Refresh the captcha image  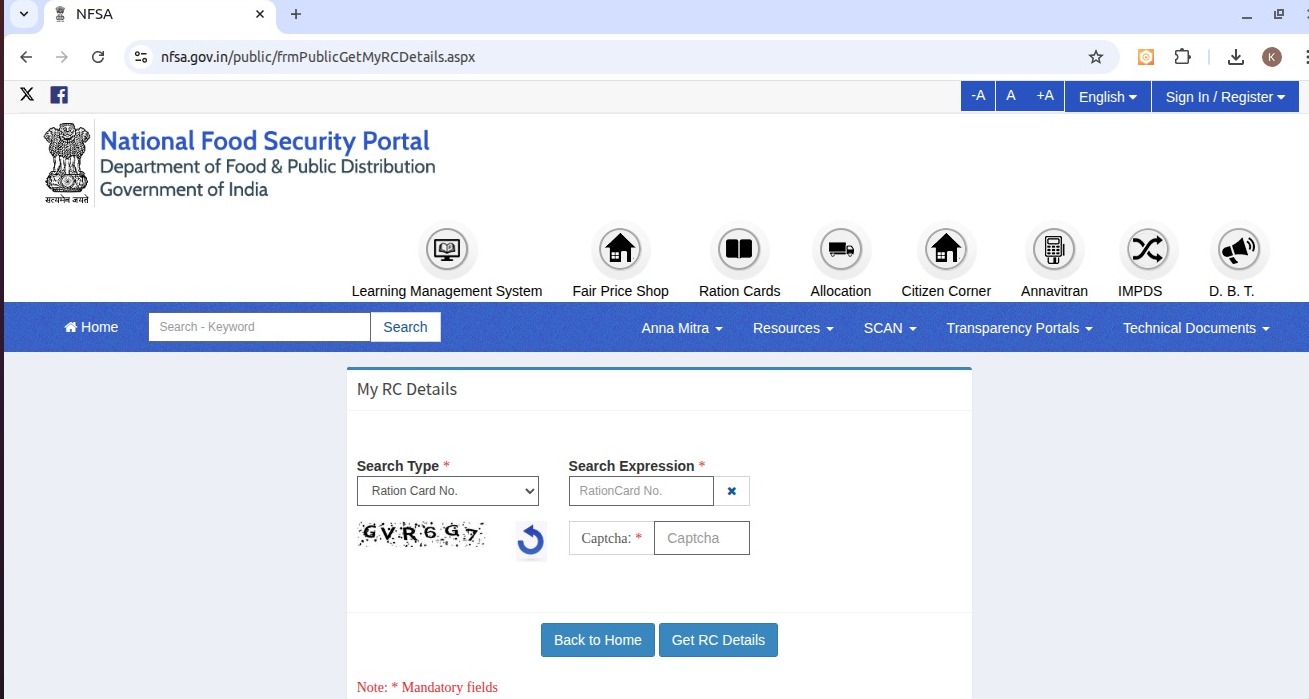pyautogui.click(x=530, y=541)
